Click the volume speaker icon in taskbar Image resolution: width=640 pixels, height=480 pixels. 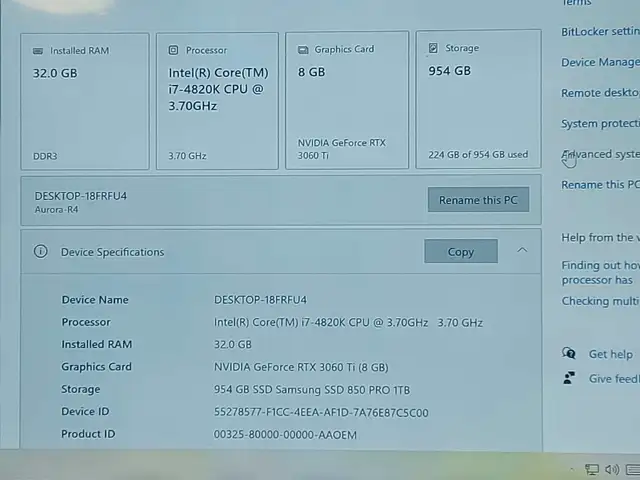click(x=611, y=469)
